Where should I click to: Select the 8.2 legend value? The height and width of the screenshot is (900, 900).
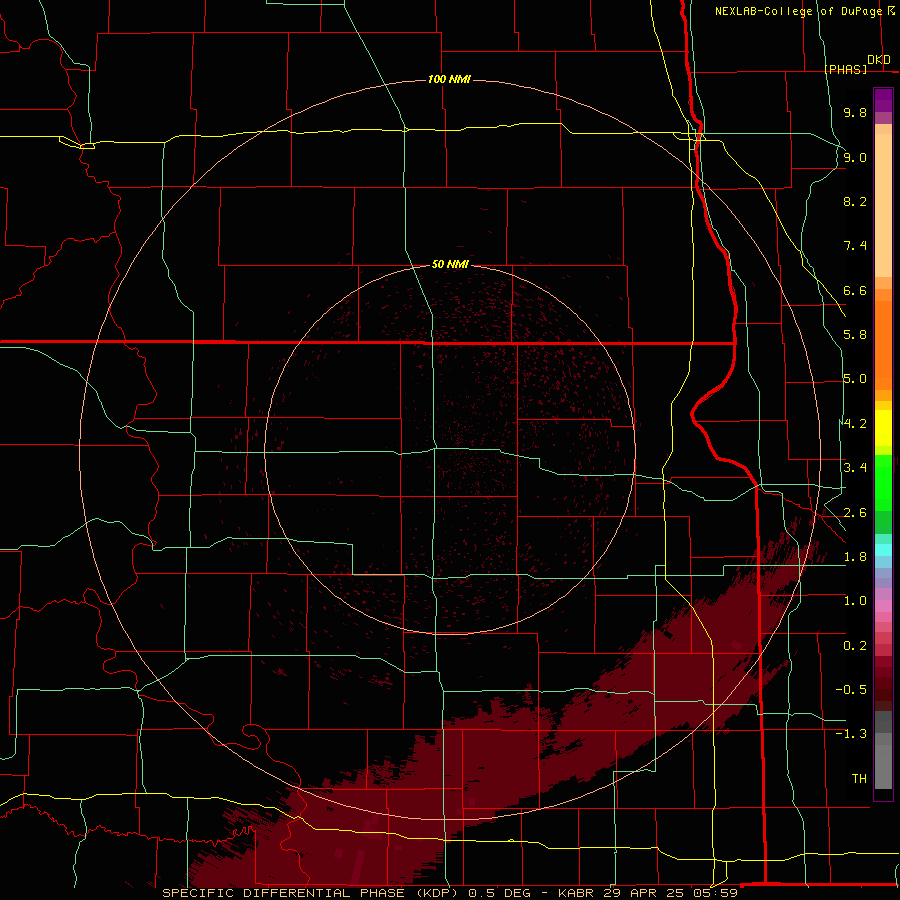coord(855,201)
